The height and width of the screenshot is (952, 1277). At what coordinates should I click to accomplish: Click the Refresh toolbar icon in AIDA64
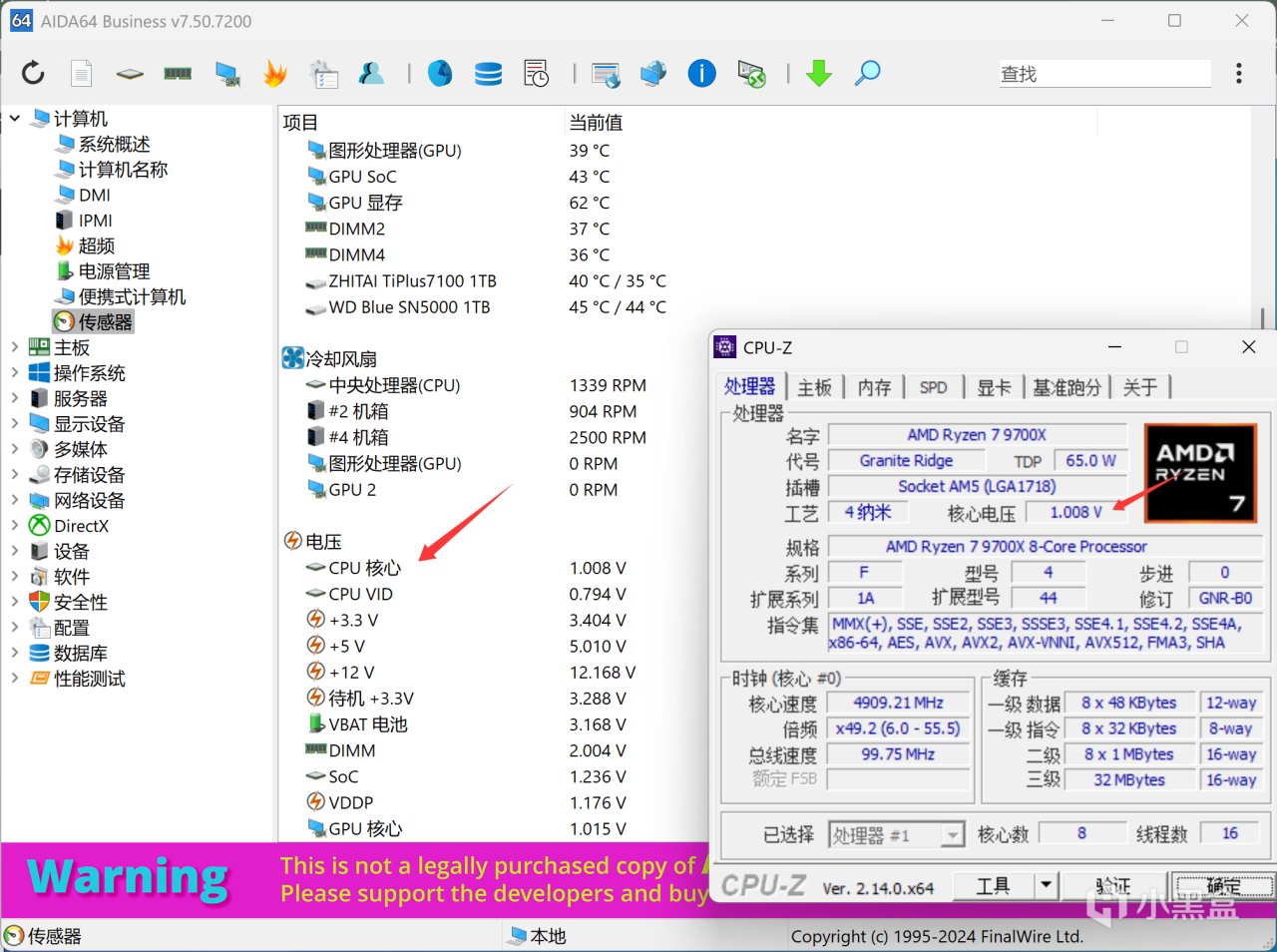(33, 73)
